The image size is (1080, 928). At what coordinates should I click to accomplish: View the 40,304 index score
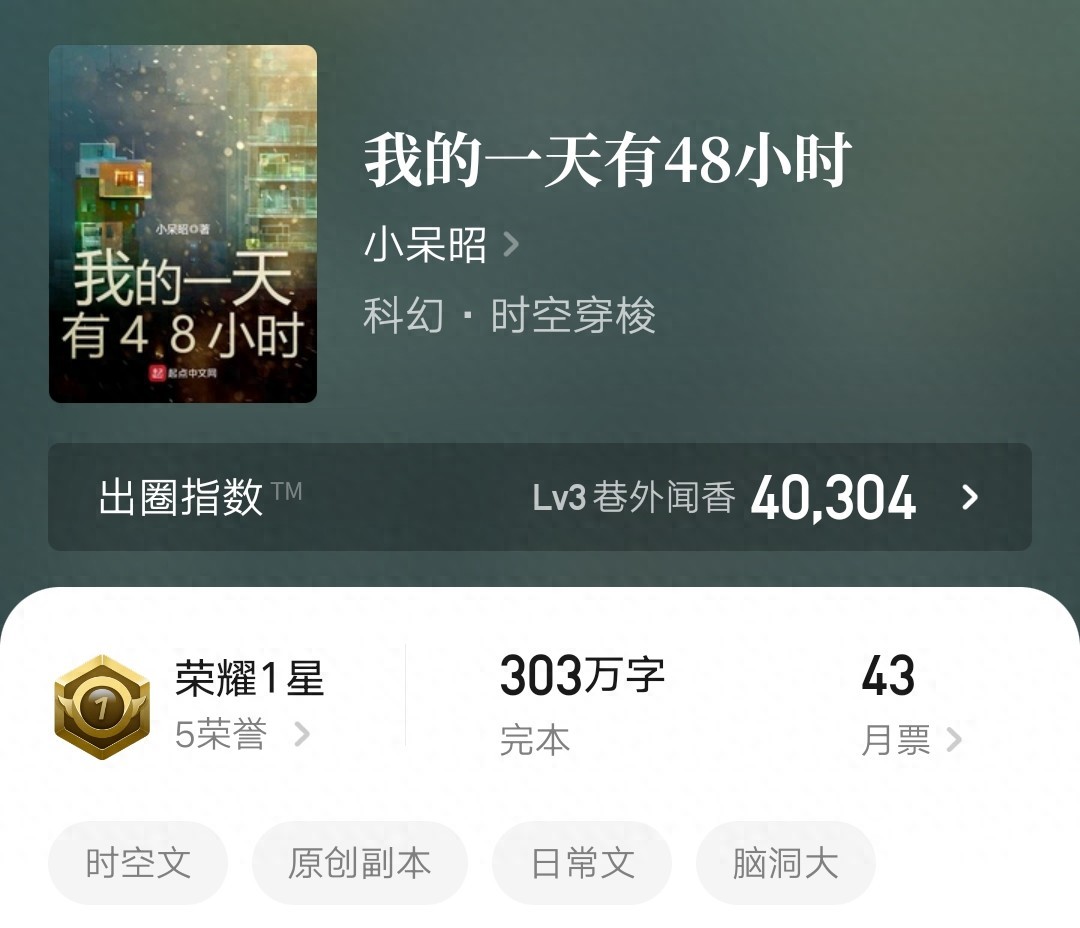(833, 498)
